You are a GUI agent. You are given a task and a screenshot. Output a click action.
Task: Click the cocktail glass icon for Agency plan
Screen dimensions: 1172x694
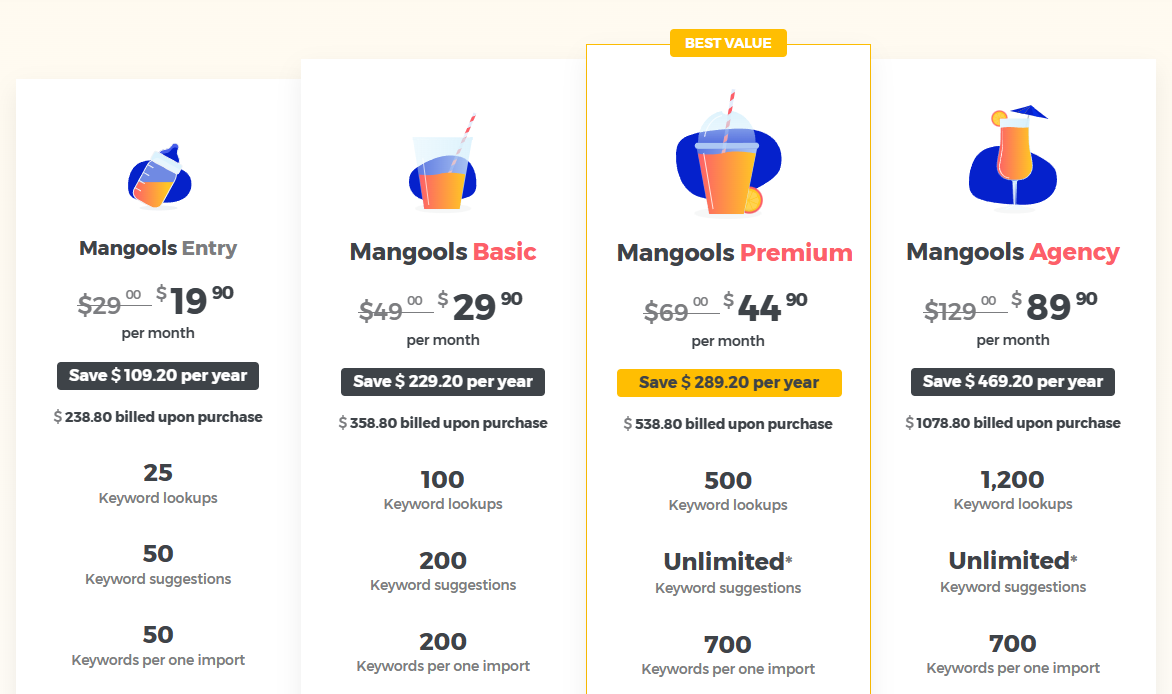[x=1013, y=158]
